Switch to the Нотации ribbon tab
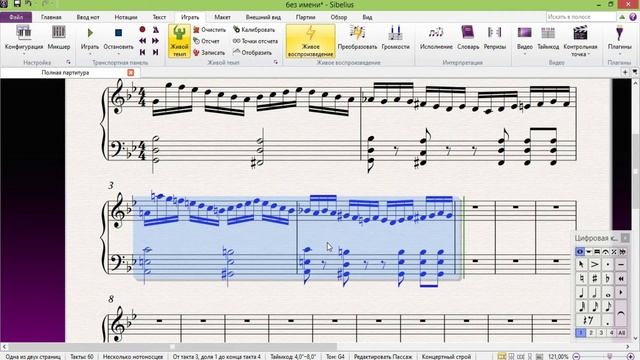 pos(126,17)
